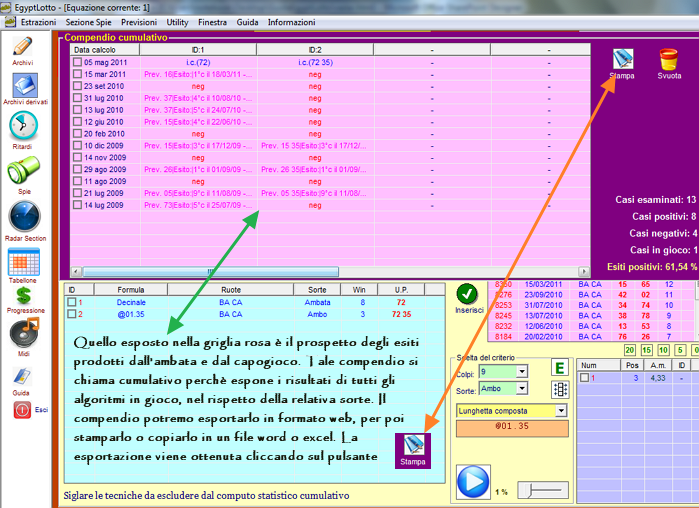Click the Pos column header
The height and width of the screenshot is (508, 699).
tap(632, 365)
